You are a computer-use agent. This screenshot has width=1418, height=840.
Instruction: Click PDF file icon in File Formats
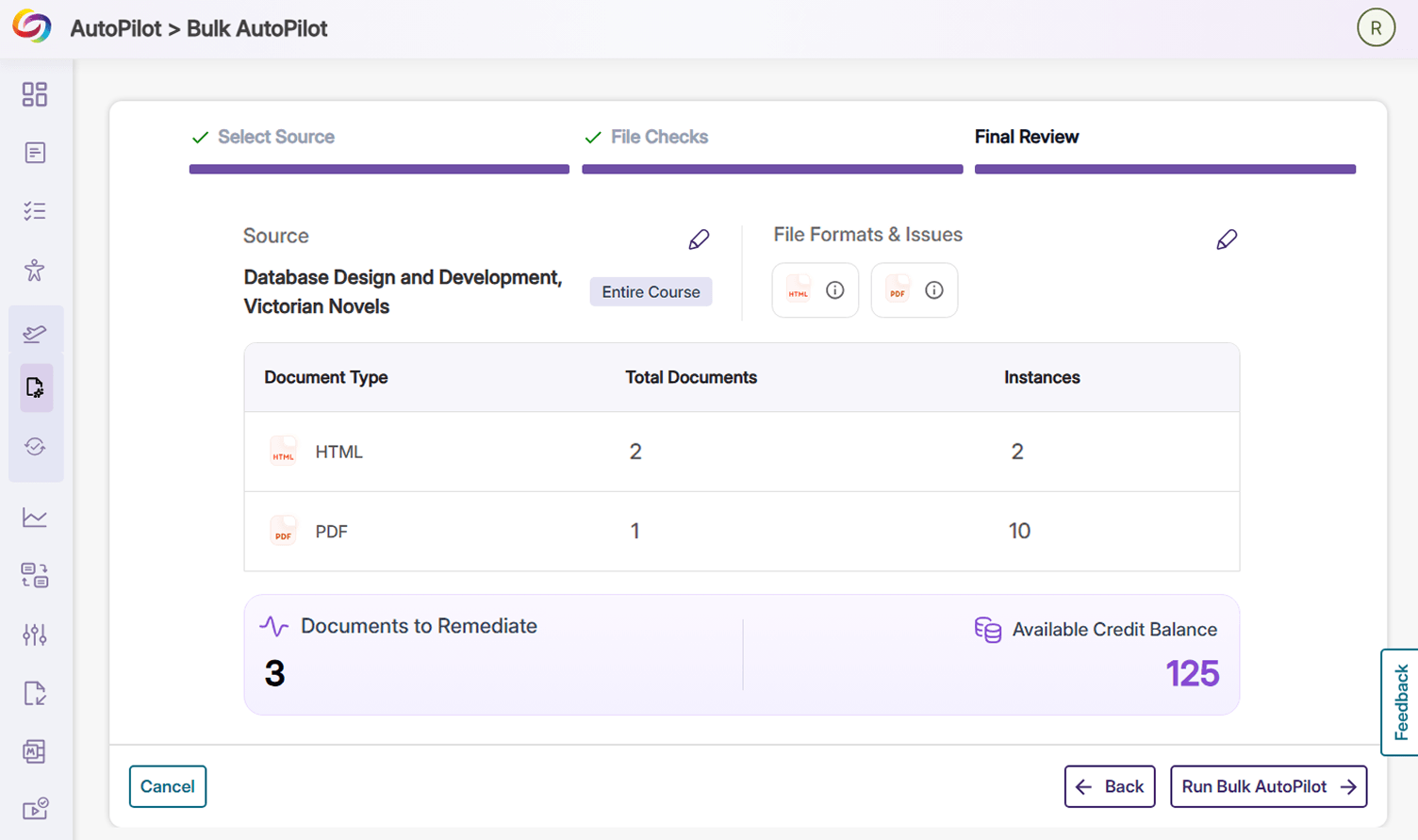click(x=898, y=289)
